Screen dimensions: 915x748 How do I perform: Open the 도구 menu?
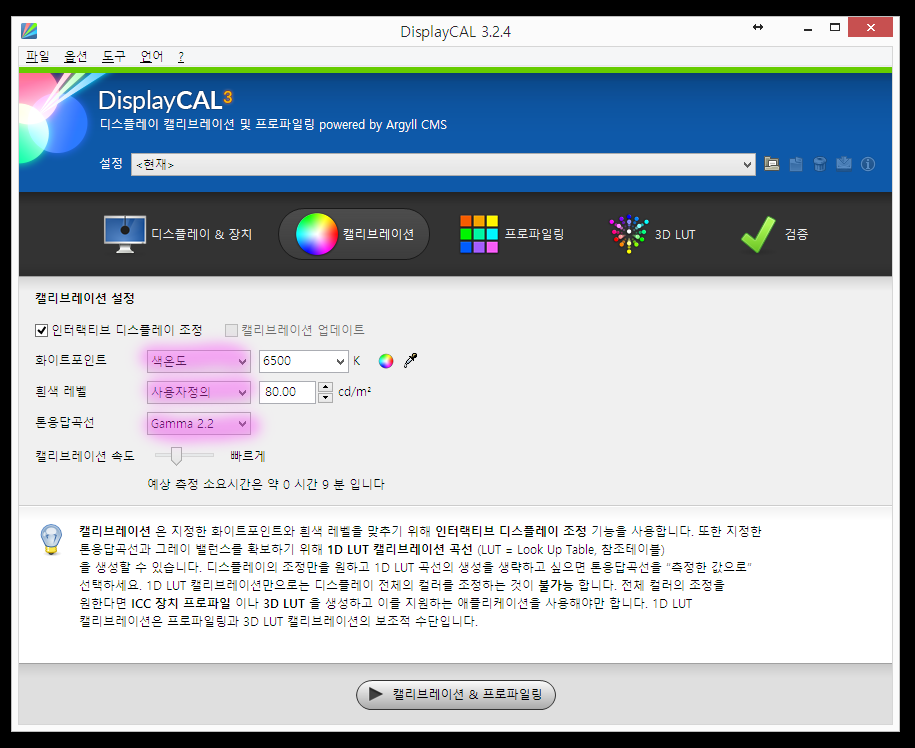tap(113, 57)
